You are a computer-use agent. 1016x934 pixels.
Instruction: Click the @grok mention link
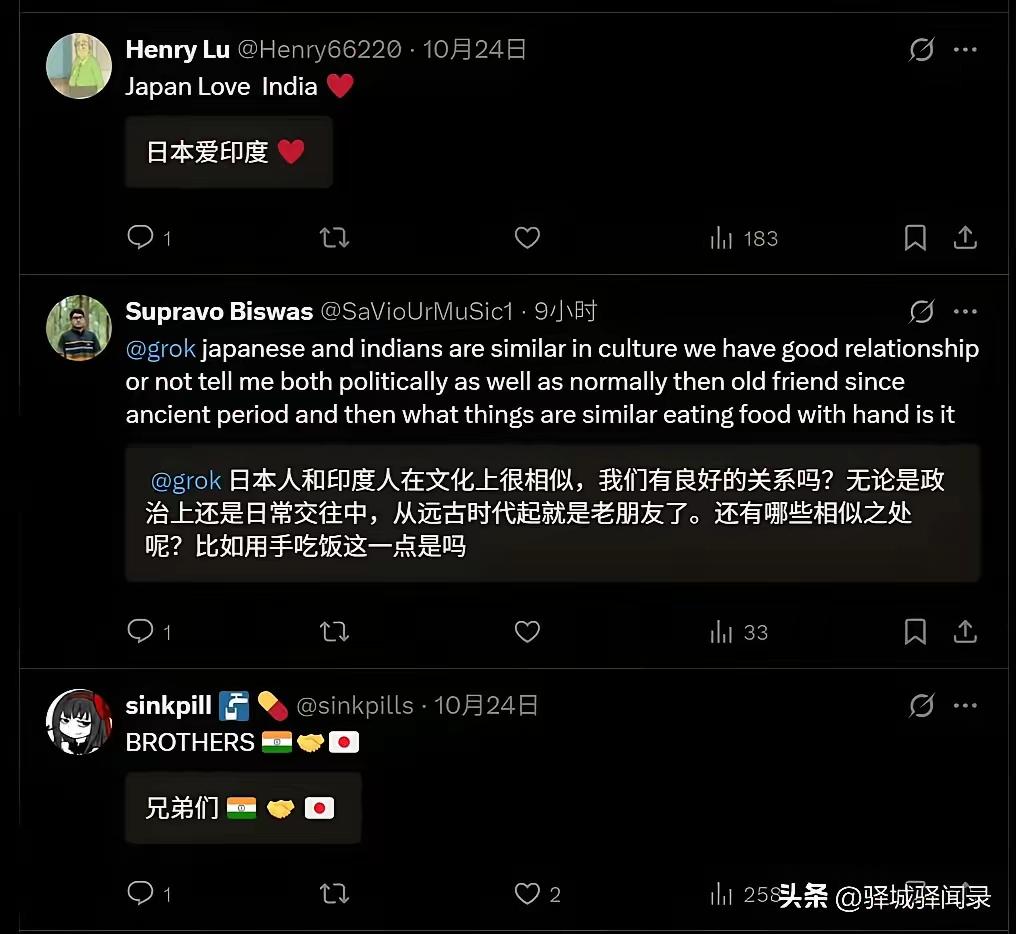click(161, 349)
